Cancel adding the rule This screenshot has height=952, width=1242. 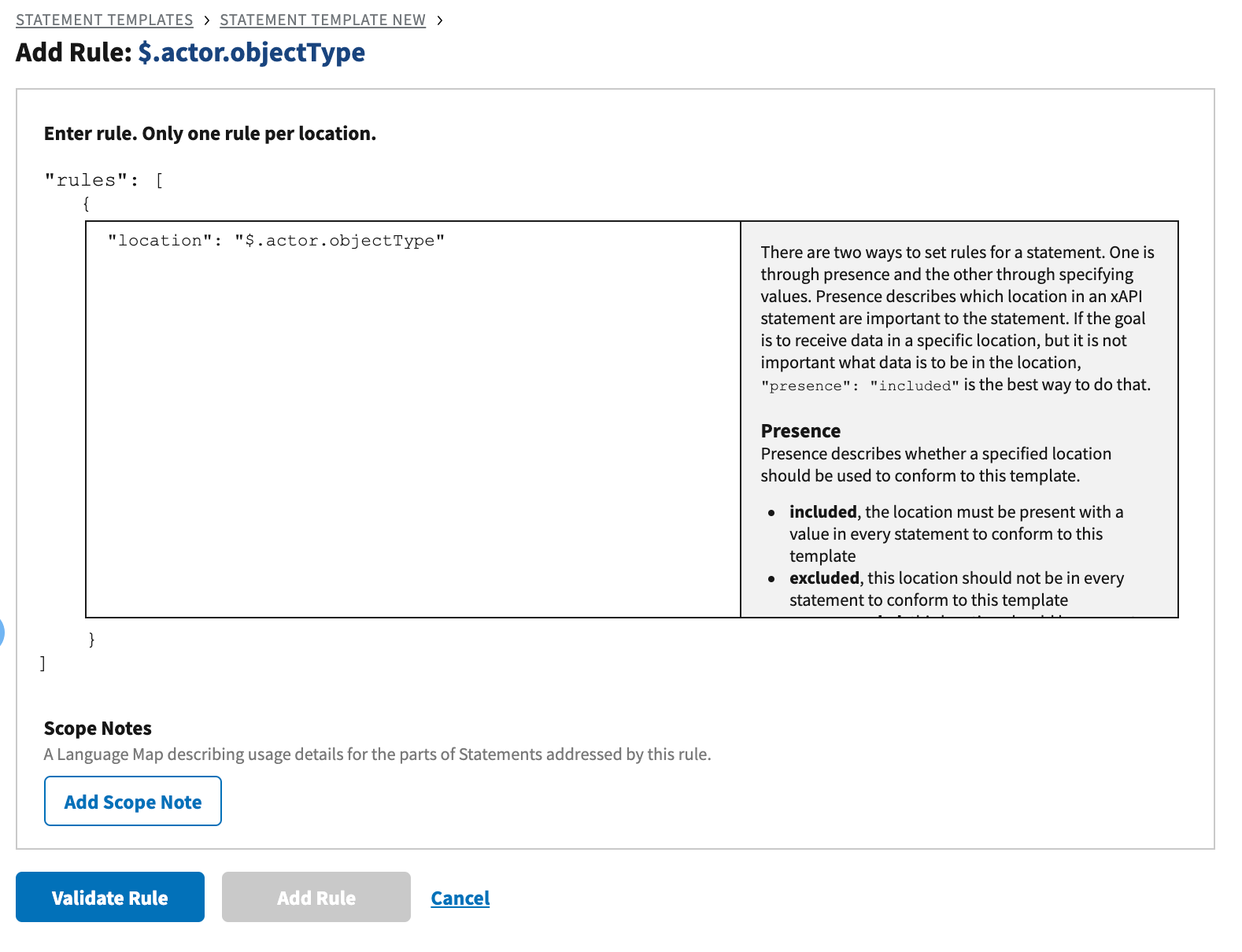coord(460,898)
